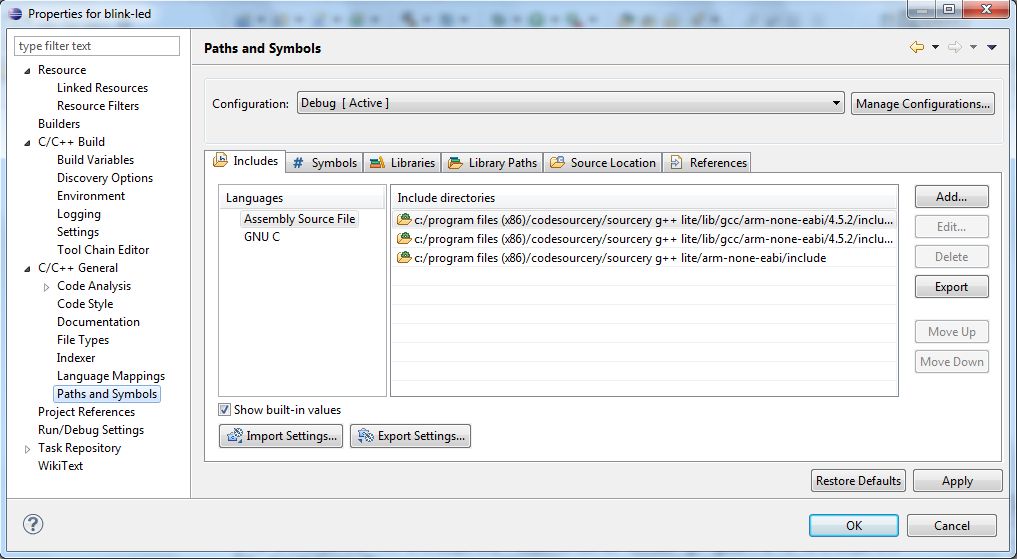The width and height of the screenshot is (1017, 560).
Task: Click the Import Settings icon
Action: pos(235,435)
